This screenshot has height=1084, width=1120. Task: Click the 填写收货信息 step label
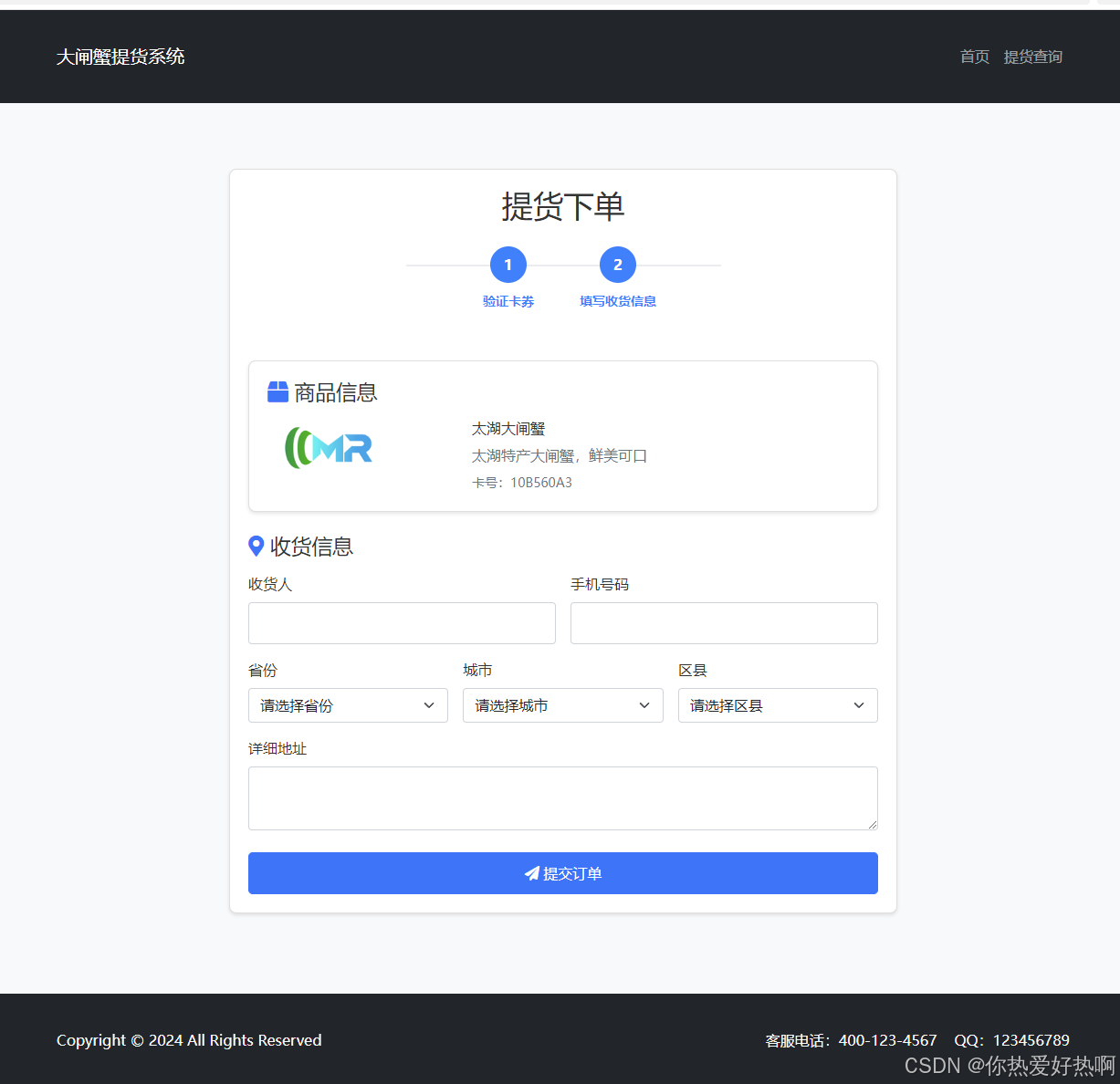coord(618,301)
